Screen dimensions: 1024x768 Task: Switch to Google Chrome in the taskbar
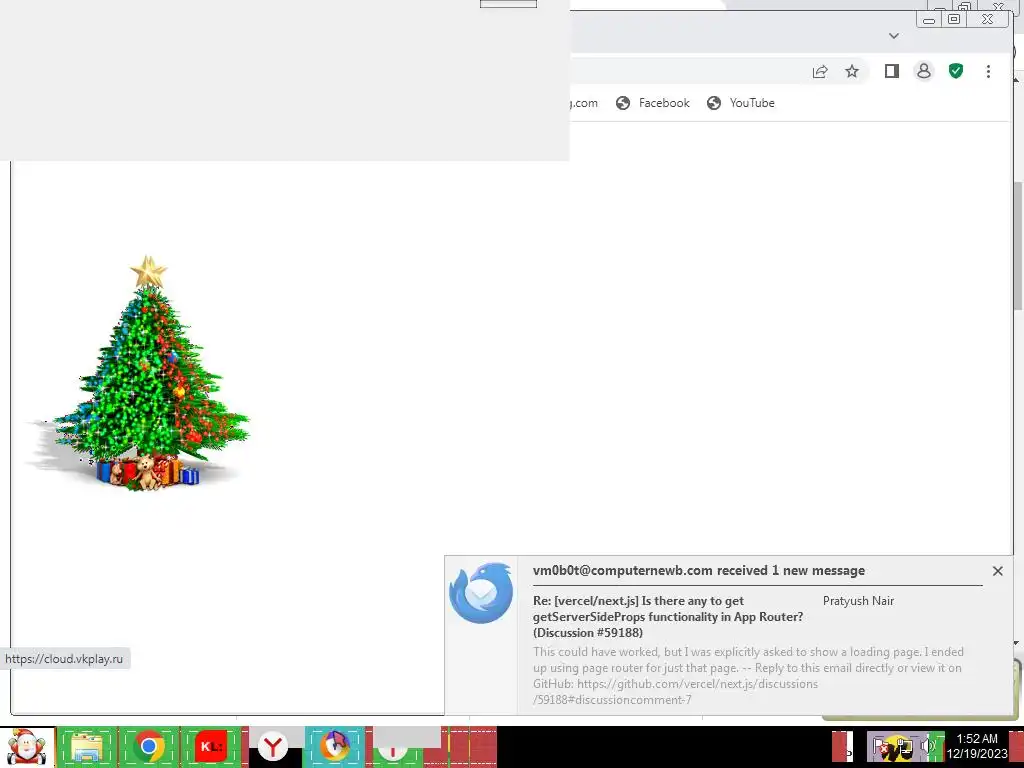click(148, 747)
